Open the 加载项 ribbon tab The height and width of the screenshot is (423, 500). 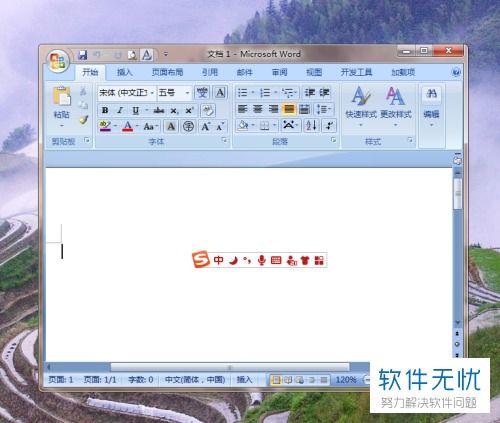click(x=403, y=72)
